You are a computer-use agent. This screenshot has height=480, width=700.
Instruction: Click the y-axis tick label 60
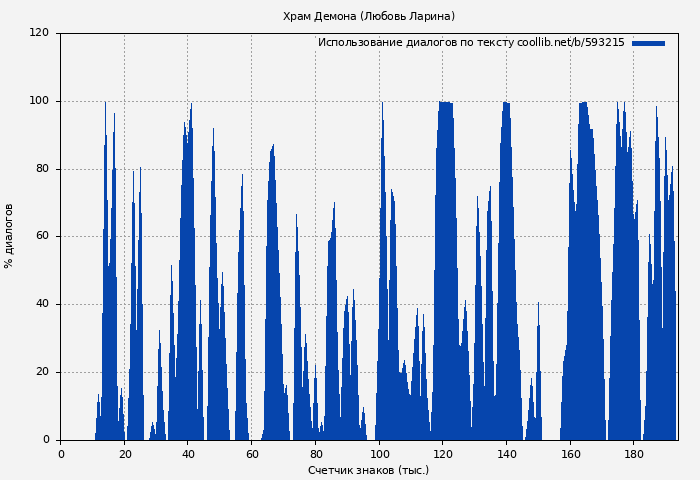(42, 237)
